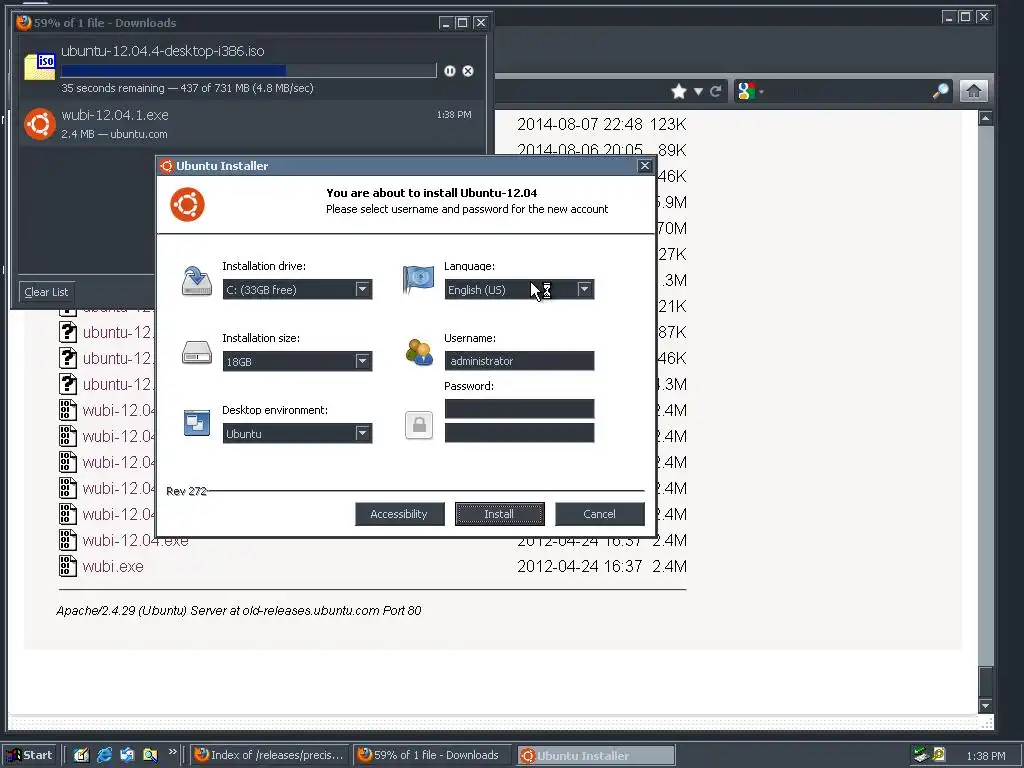Viewport: 1024px width, 768px height.
Task: Open the Installation drive dropdown
Action: tap(297, 289)
